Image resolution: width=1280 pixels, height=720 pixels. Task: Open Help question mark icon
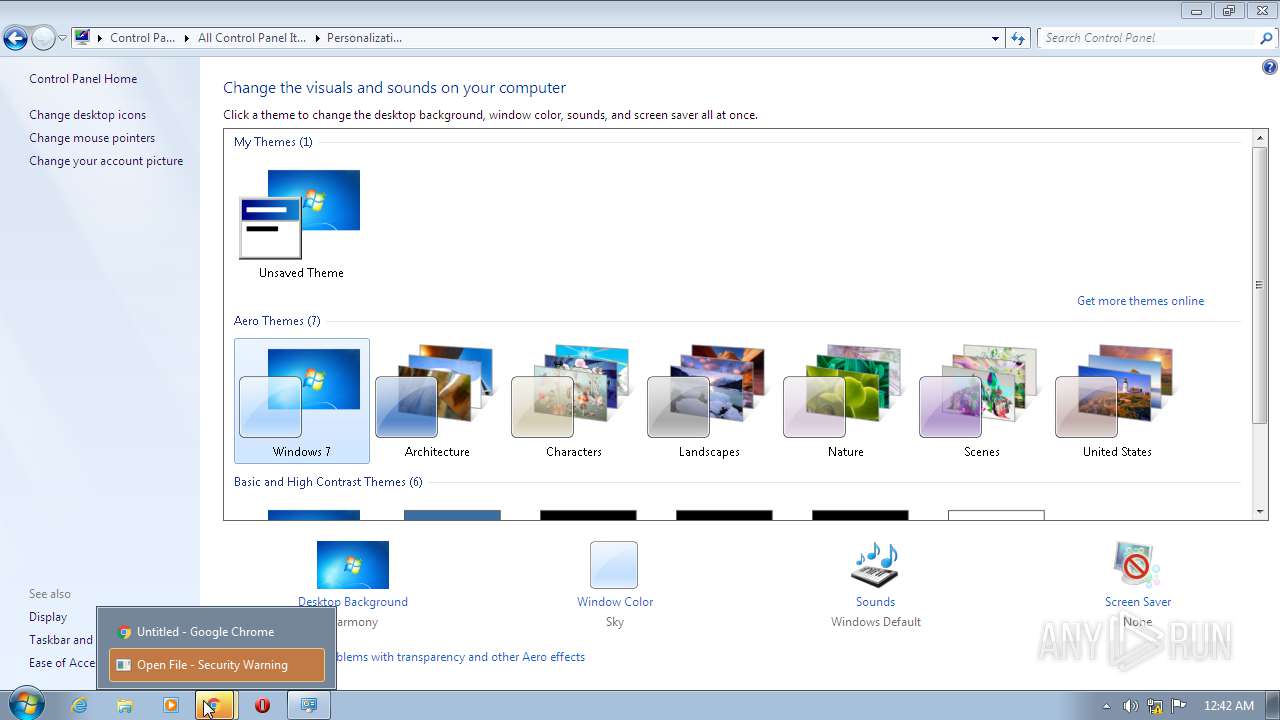pos(1269,68)
